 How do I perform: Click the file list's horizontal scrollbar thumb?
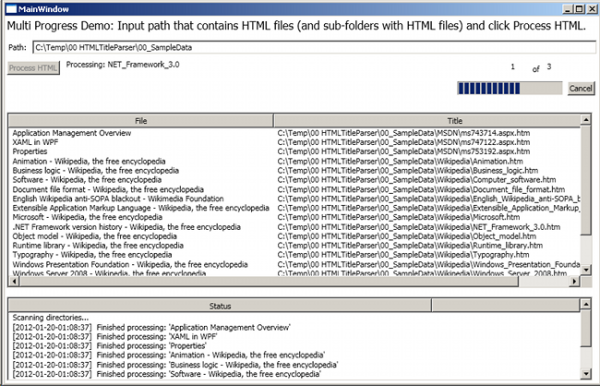(x=269, y=282)
